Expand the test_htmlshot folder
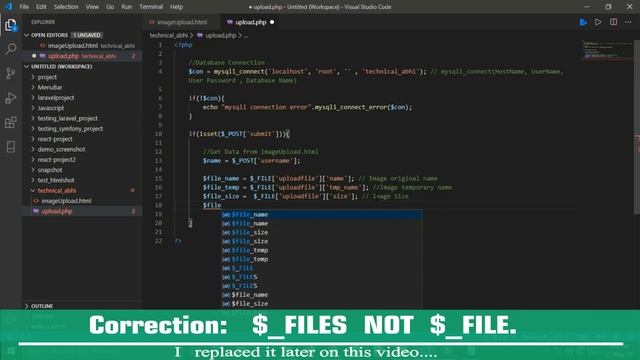This screenshot has width=640, height=360. tap(56, 180)
